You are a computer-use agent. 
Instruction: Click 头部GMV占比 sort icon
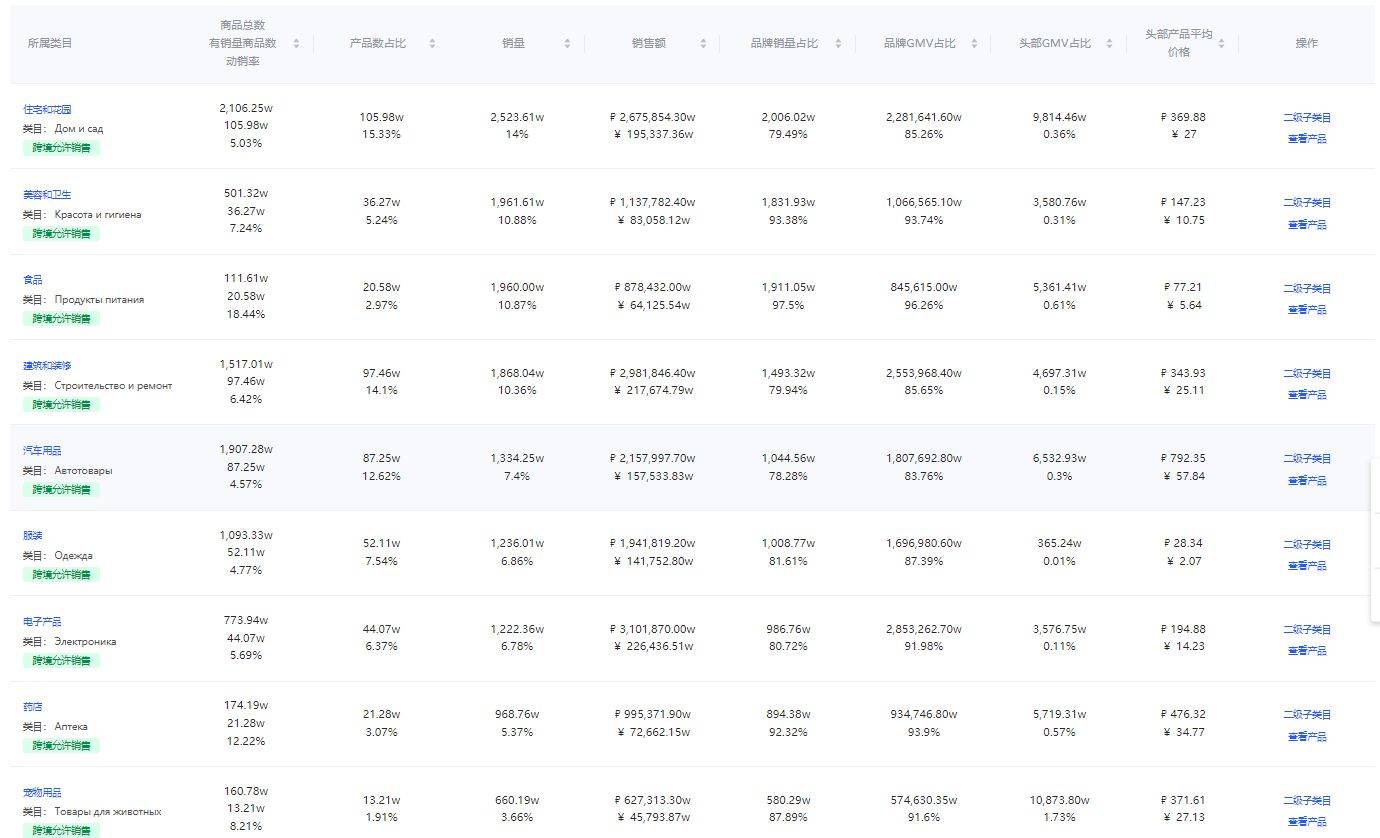coord(1110,44)
